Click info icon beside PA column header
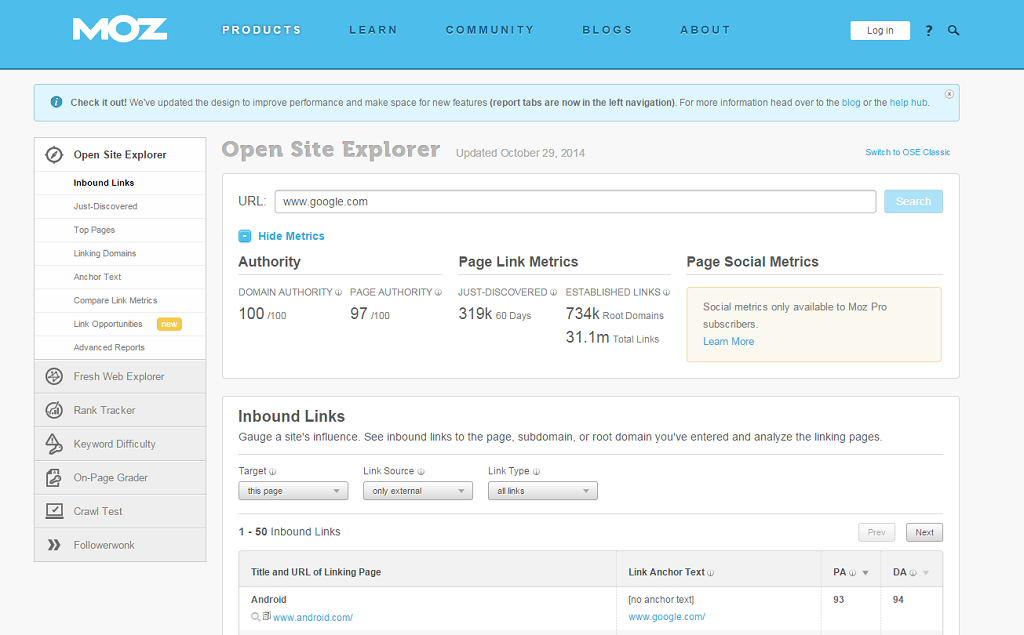The height and width of the screenshot is (635, 1024). [852, 573]
